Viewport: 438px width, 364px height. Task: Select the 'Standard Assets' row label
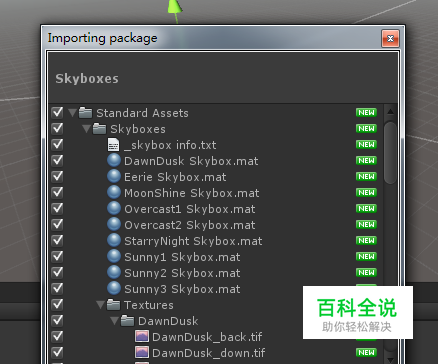[x=142, y=113]
